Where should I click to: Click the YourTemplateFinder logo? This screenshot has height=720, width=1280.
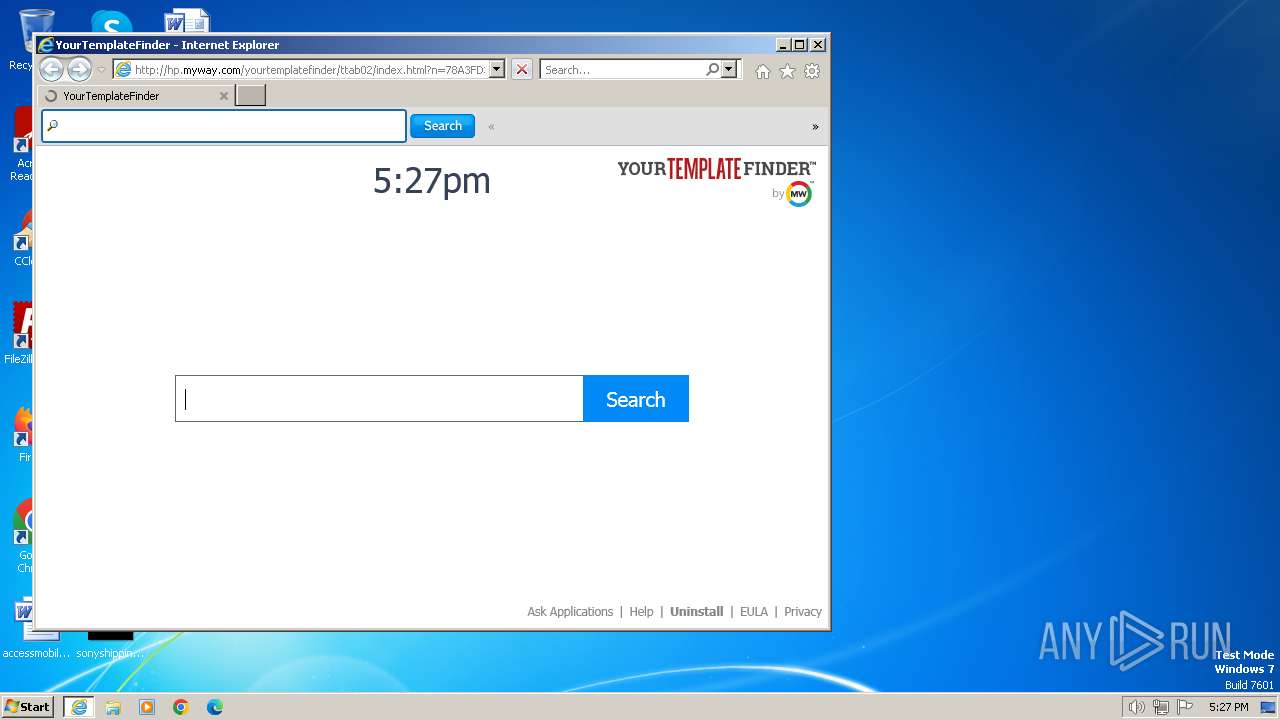point(716,168)
